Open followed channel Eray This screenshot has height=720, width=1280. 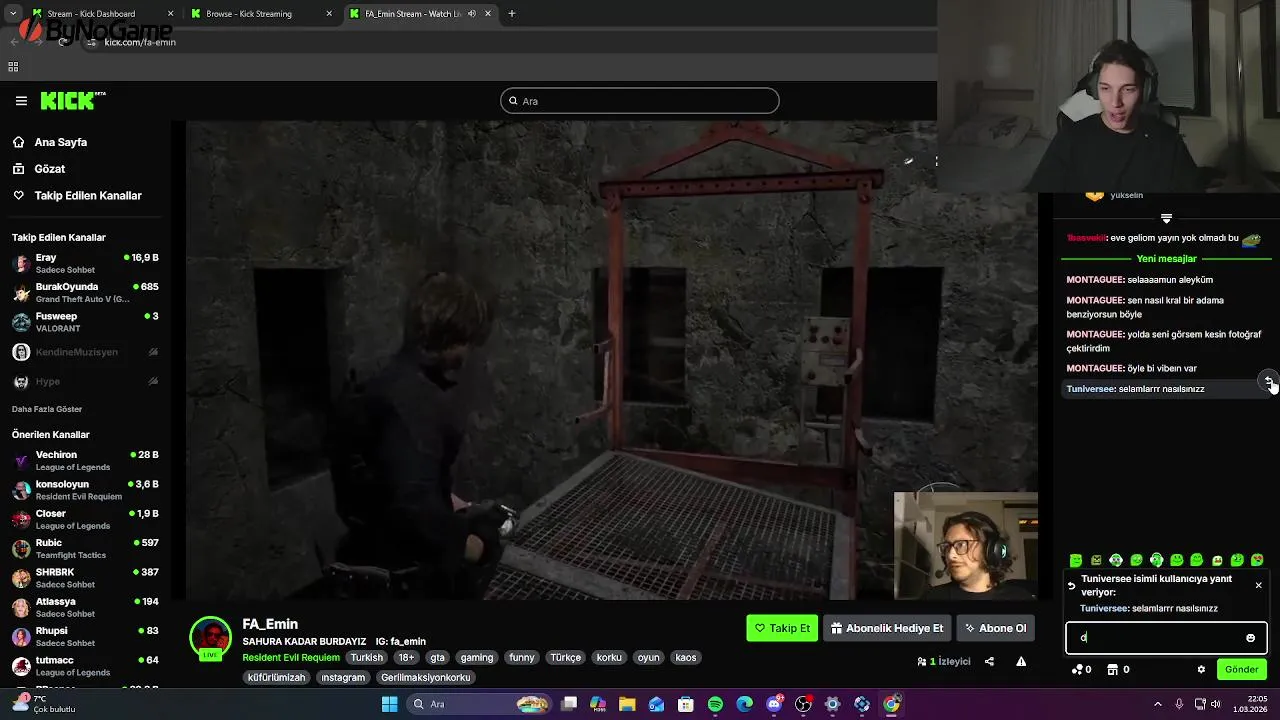pyautogui.click(x=85, y=263)
